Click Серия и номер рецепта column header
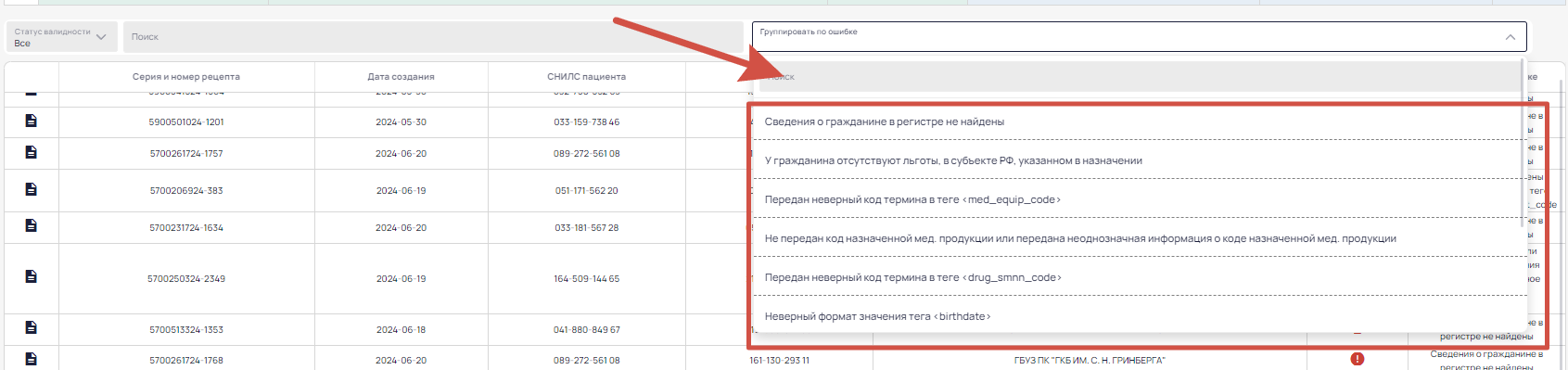Screen dimensions: 1568x370 186,77
